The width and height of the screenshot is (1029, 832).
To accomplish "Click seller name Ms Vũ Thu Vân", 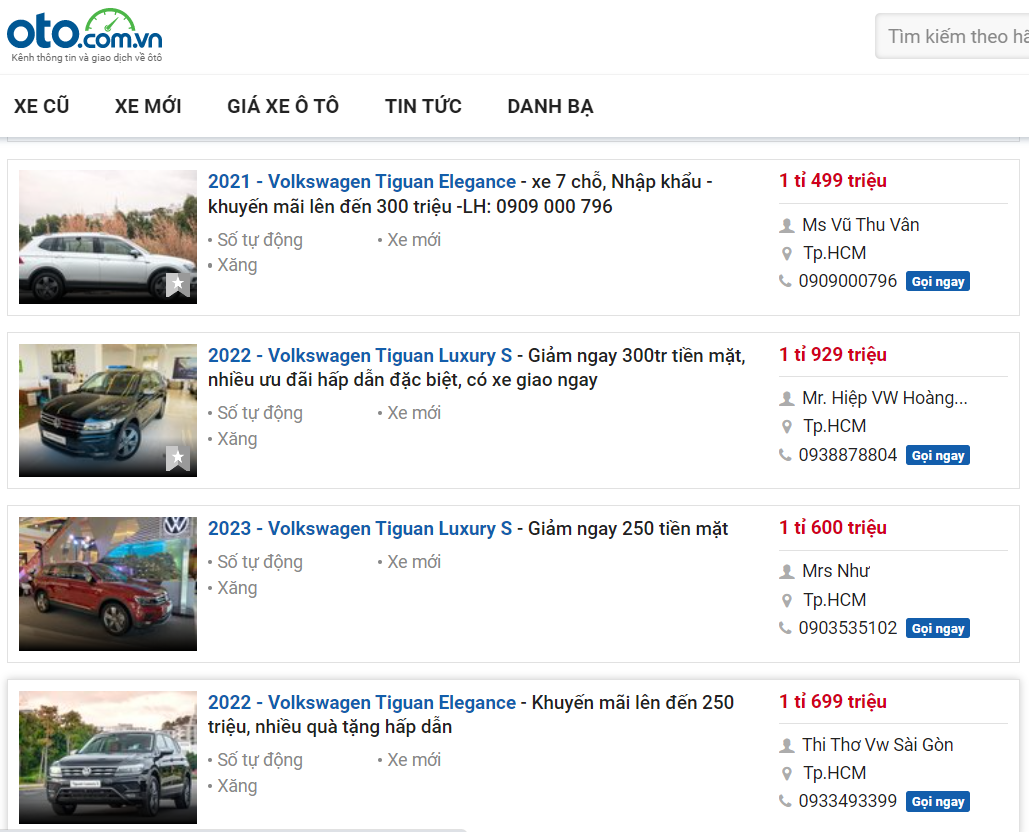I will coord(860,225).
